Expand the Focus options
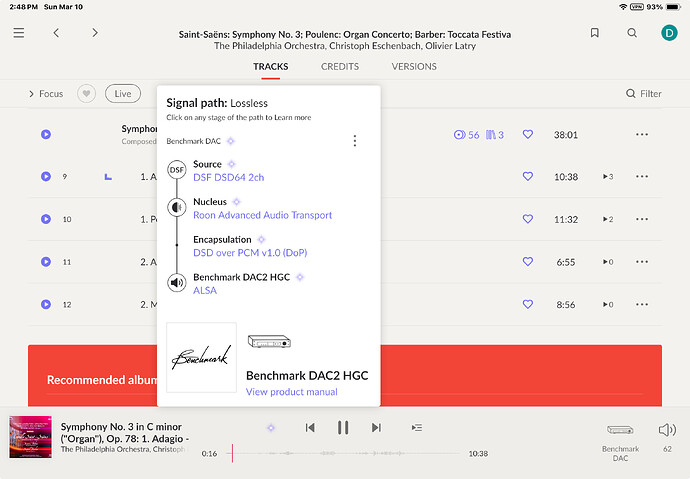The image size is (690, 479). coord(46,94)
